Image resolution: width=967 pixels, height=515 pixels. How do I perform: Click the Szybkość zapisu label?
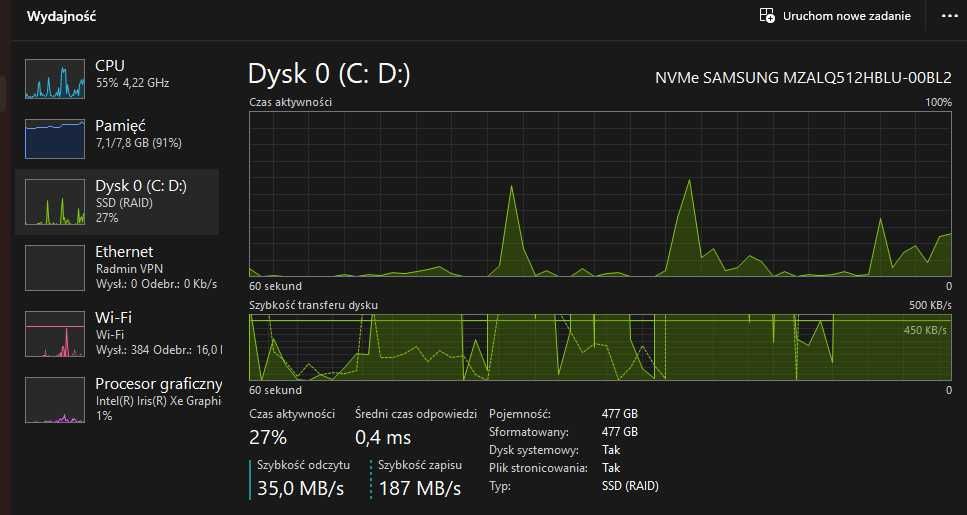[x=420, y=465]
